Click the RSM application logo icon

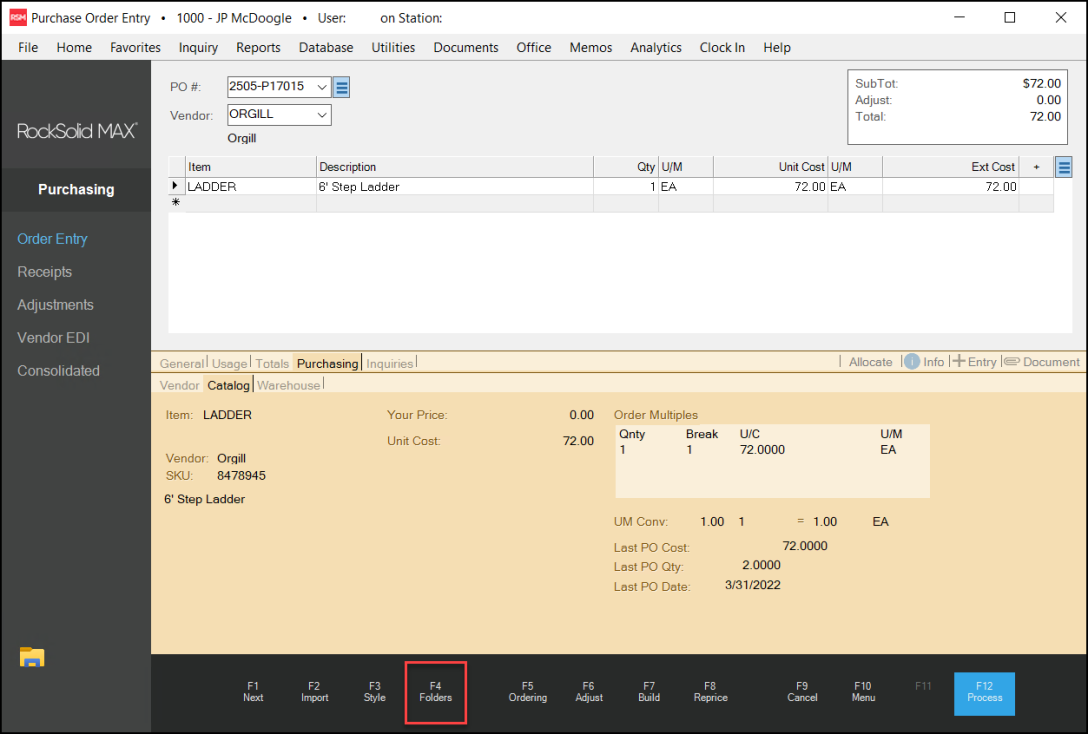(x=18, y=18)
